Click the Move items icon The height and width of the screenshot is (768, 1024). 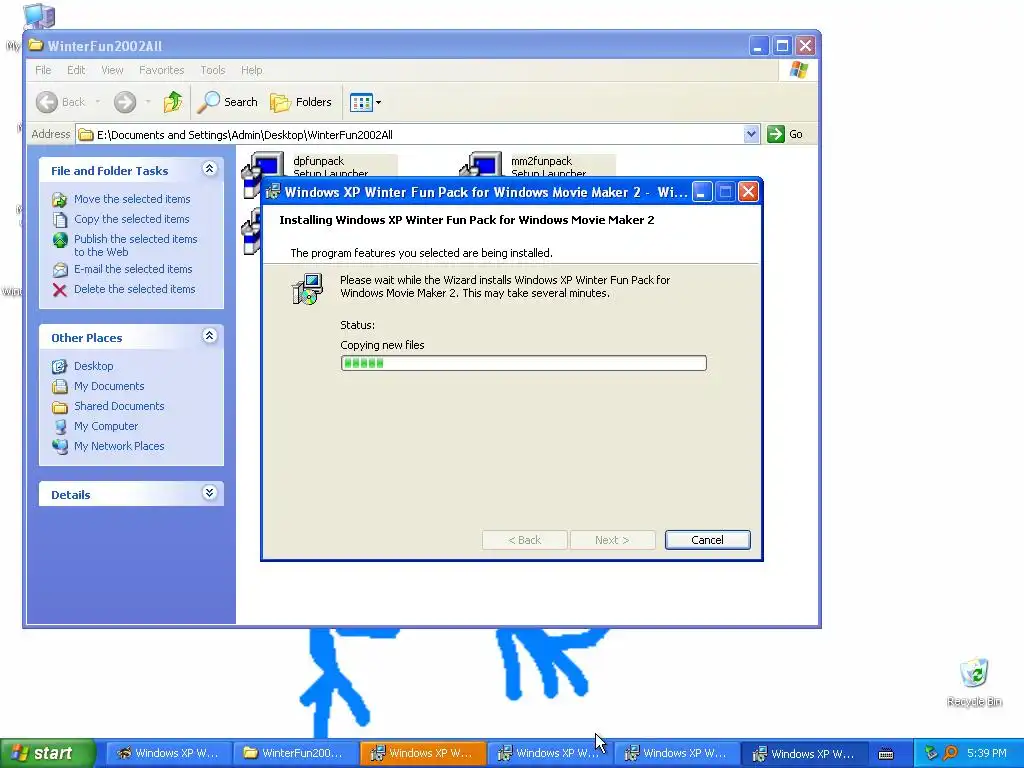59,199
